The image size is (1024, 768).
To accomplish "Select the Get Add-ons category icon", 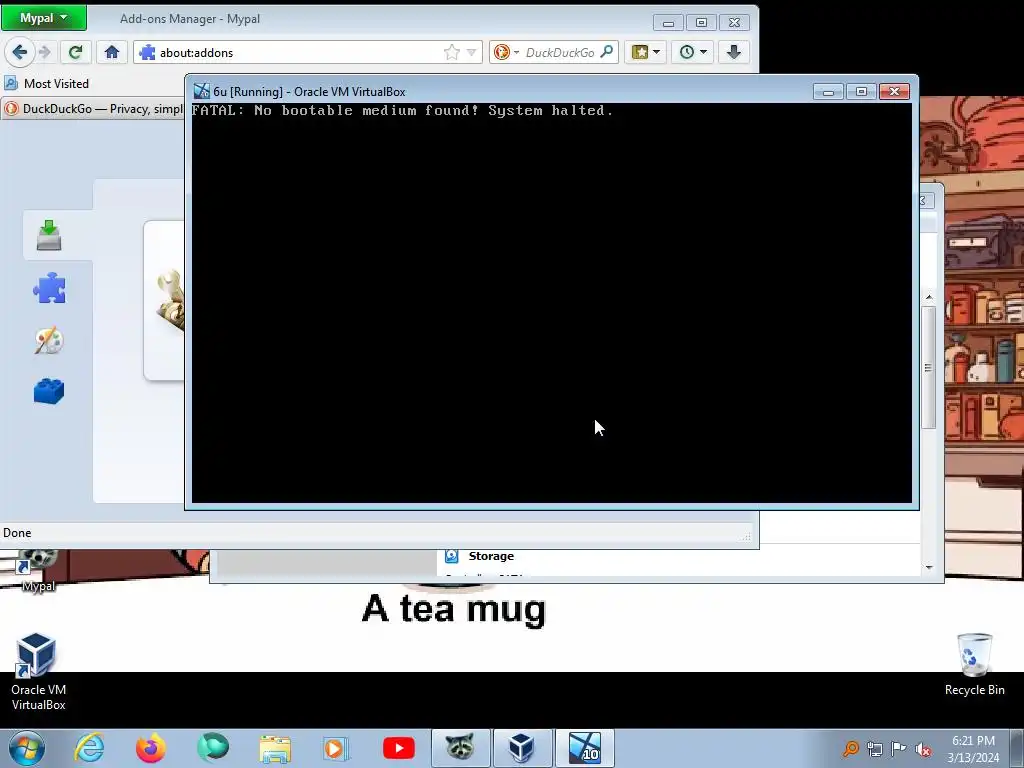I will click(x=49, y=236).
